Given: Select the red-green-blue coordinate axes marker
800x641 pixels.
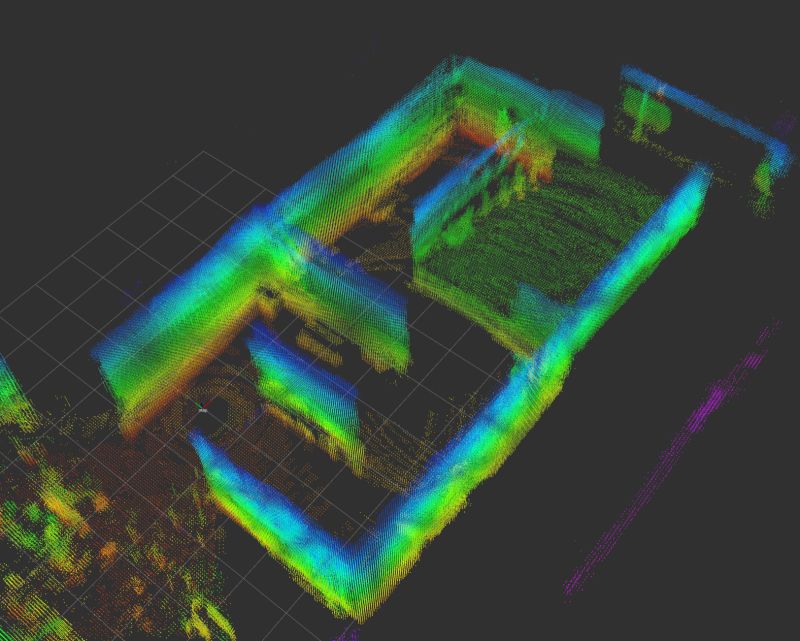Looking at the screenshot, I should [x=203, y=408].
